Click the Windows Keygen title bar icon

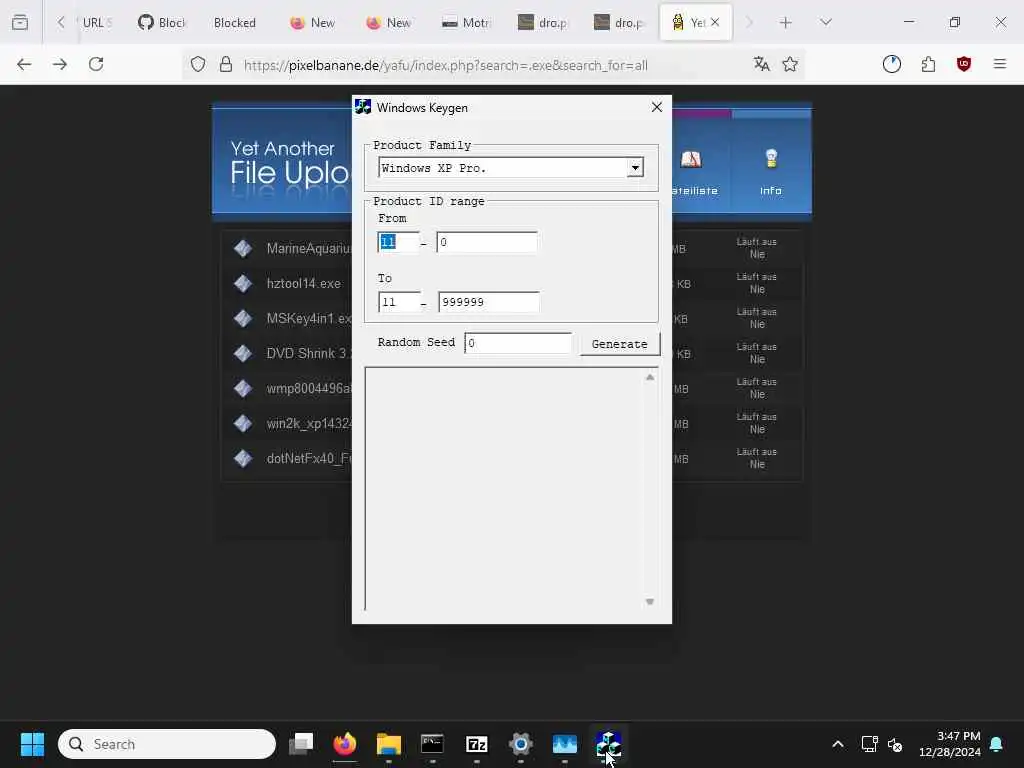coord(363,107)
